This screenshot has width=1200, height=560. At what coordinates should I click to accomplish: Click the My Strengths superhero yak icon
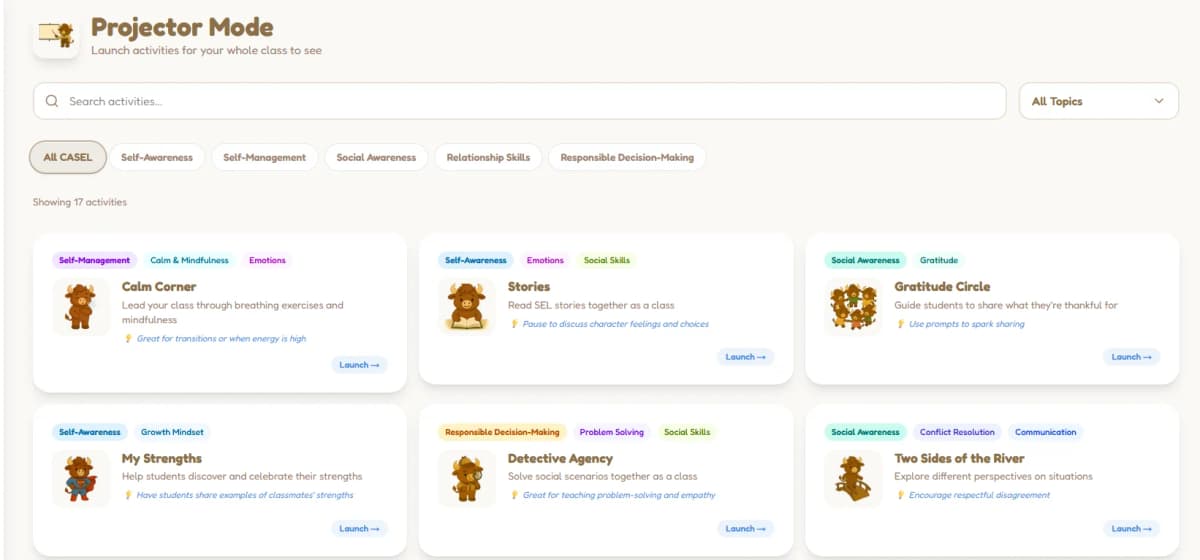coord(81,478)
